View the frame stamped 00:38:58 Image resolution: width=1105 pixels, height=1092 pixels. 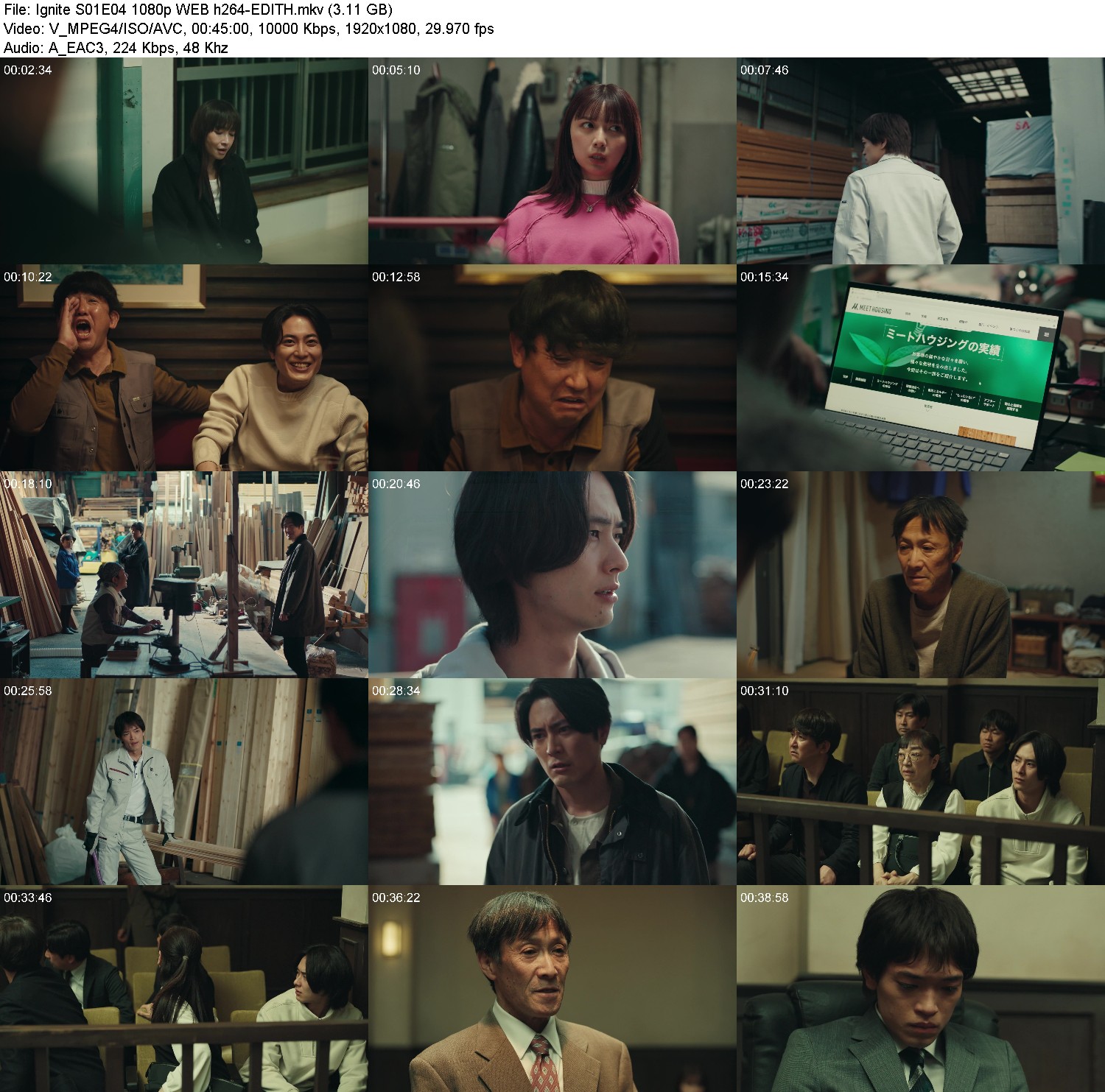click(x=921, y=988)
